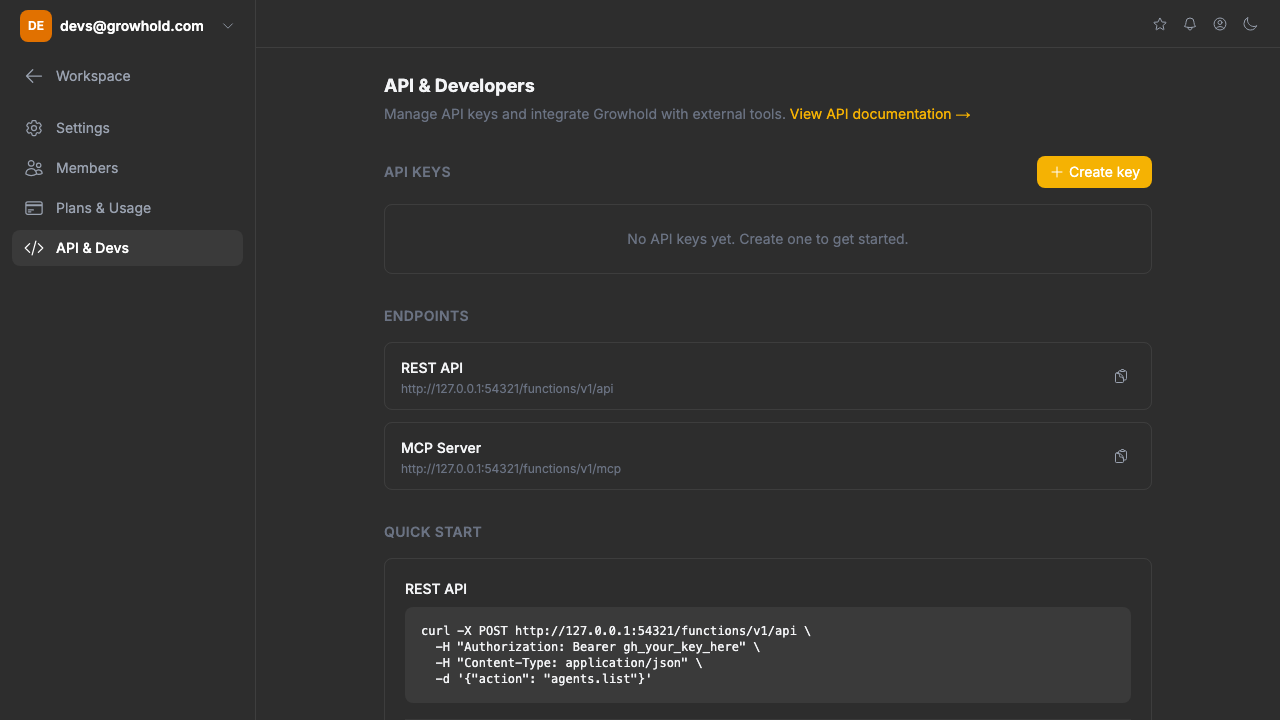1280x720 pixels.
Task: Open the account profile icon
Action: (1219, 24)
